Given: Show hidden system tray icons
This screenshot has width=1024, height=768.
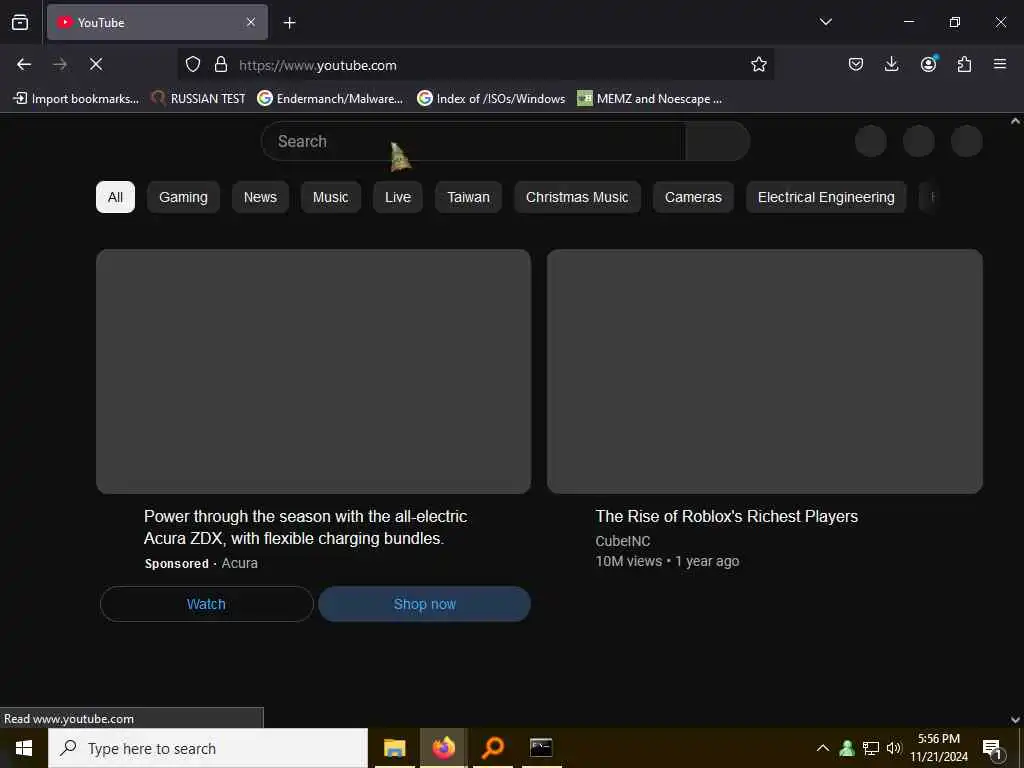Looking at the screenshot, I should (x=823, y=748).
